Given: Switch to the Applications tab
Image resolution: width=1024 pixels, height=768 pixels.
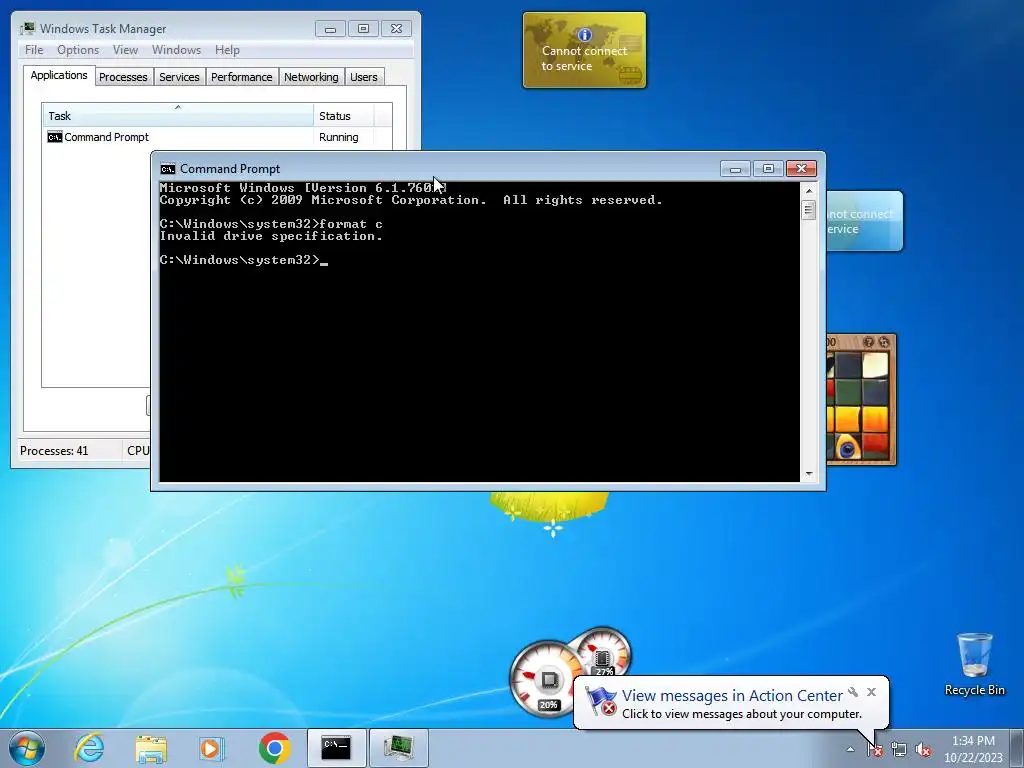Looking at the screenshot, I should pyautogui.click(x=59, y=75).
